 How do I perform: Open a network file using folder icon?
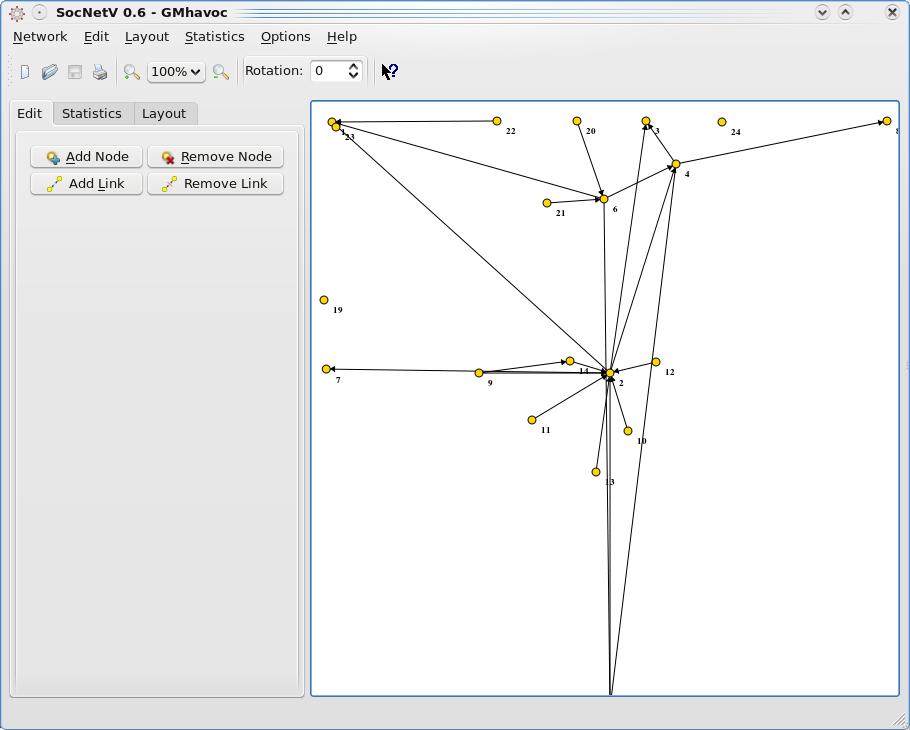tap(49, 72)
